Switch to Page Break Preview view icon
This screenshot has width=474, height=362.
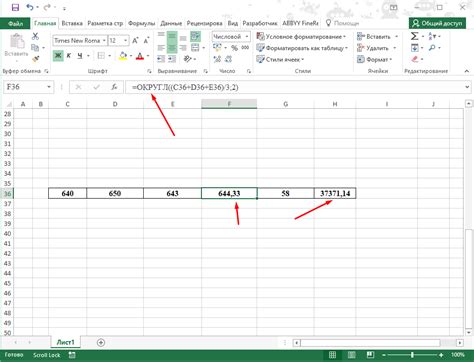pyautogui.click(x=370, y=355)
